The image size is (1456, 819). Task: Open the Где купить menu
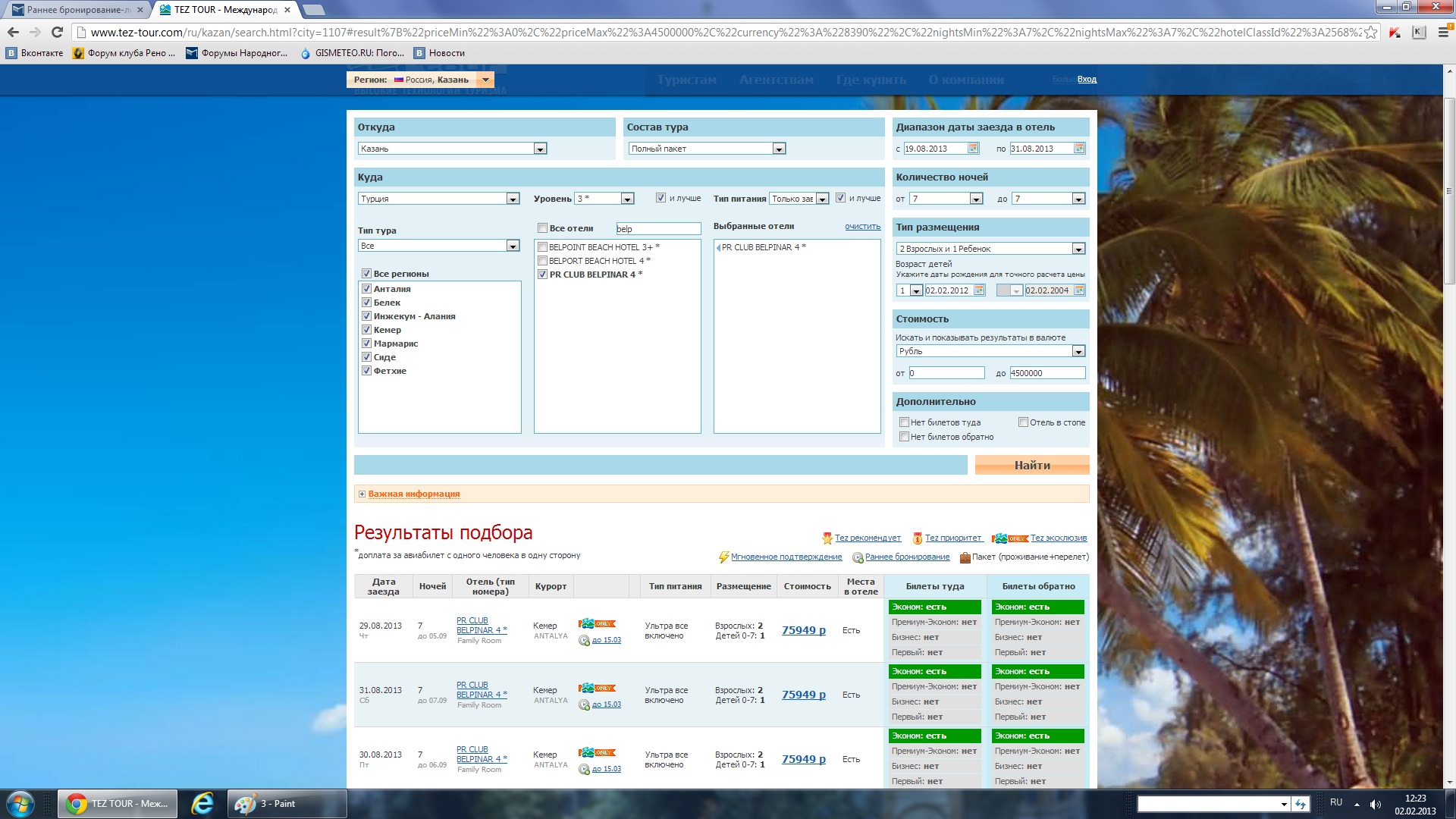click(871, 80)
